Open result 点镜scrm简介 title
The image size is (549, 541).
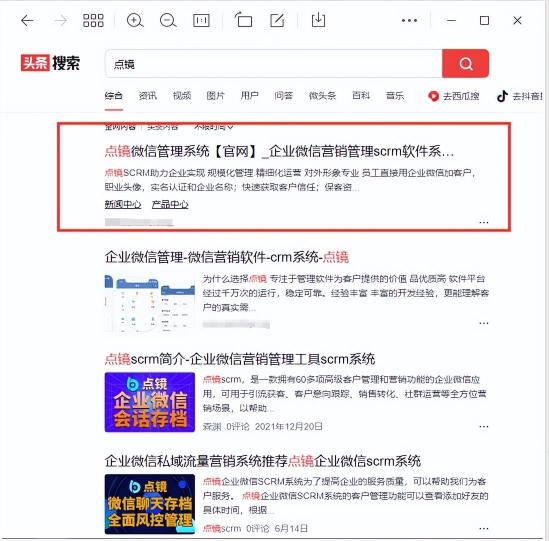coord(240,359)
